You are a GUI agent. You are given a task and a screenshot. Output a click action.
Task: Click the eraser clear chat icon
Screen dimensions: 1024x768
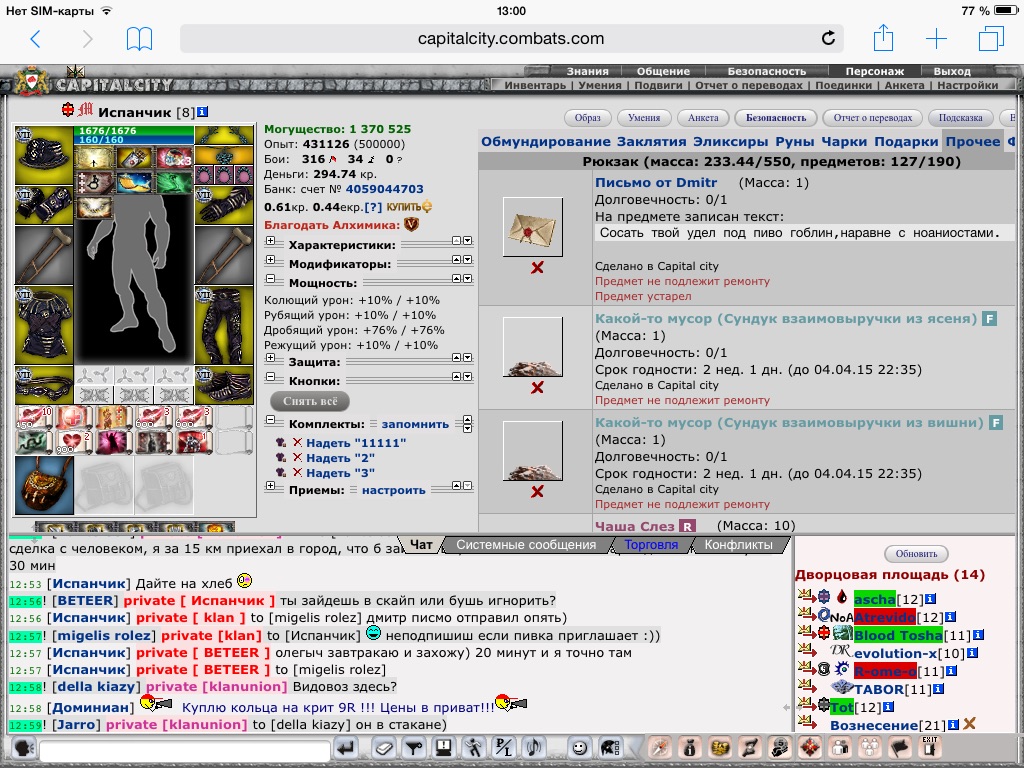pyautogui.click(x=385, y=748)
